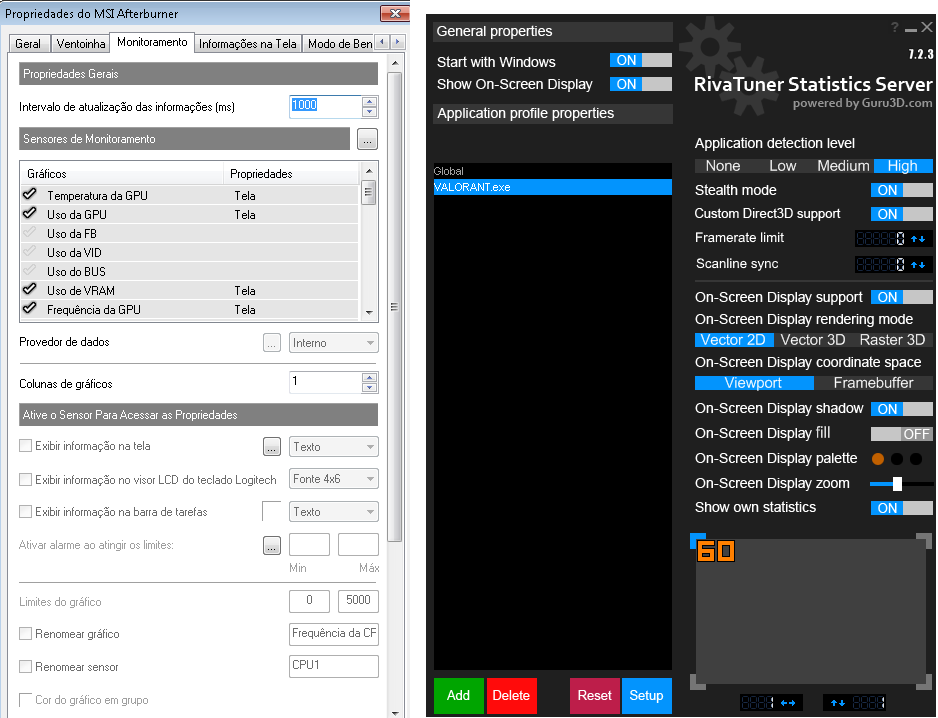
Task: Open the Informações na Tela tab
Action: 248,44
